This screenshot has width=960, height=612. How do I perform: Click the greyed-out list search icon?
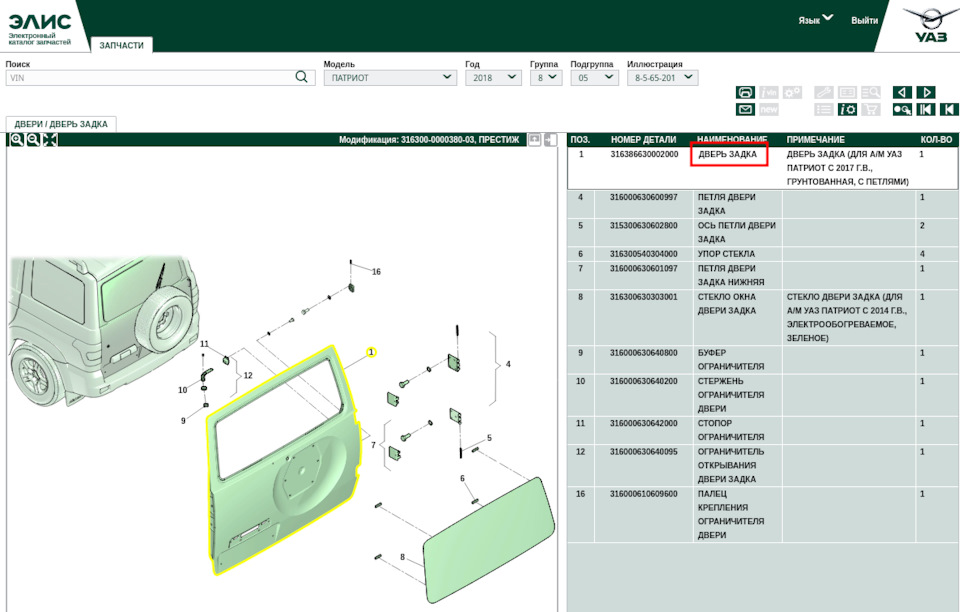coord(871,92)
